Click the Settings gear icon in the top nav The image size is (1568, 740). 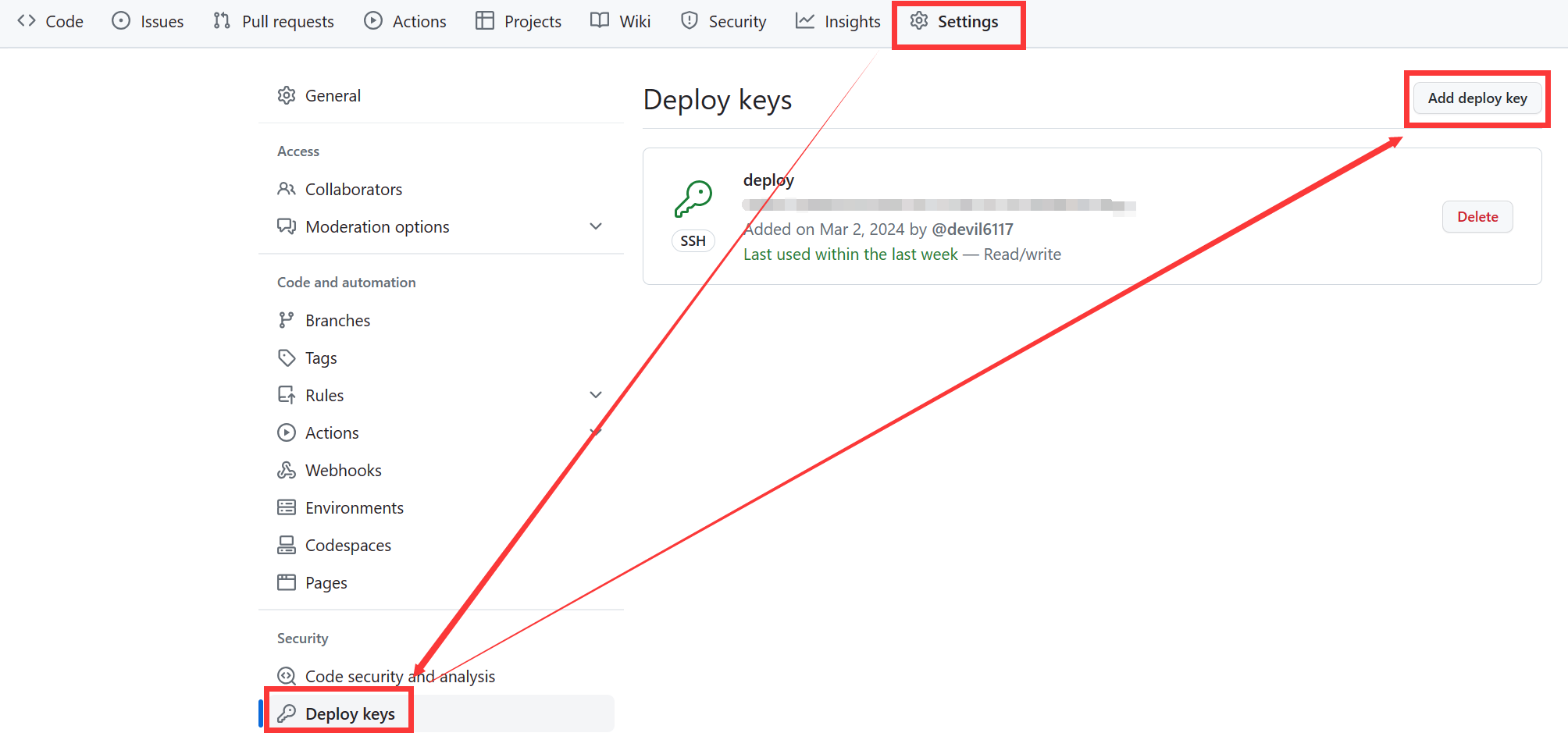pyautogui.click(x=919, y=21)
